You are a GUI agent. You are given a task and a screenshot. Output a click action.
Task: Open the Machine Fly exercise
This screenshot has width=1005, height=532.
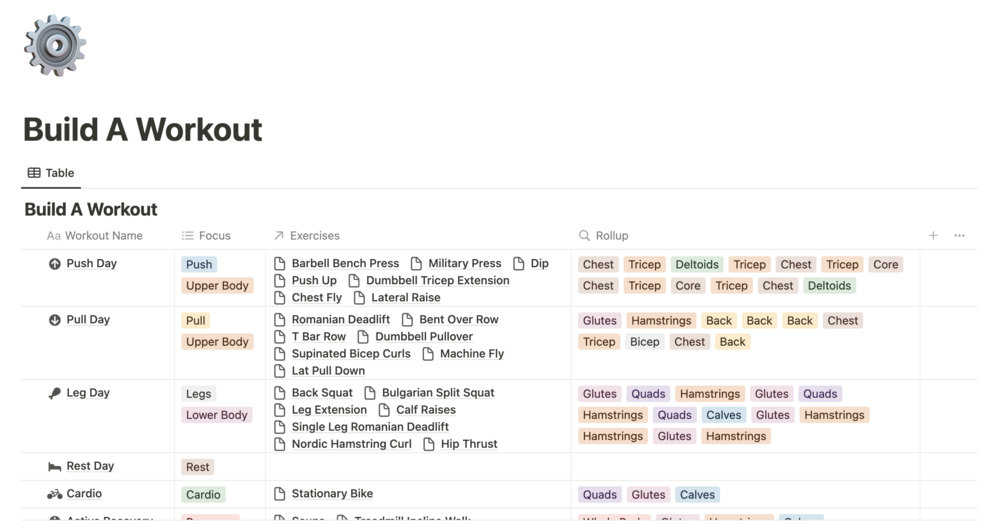click(472, 354)
